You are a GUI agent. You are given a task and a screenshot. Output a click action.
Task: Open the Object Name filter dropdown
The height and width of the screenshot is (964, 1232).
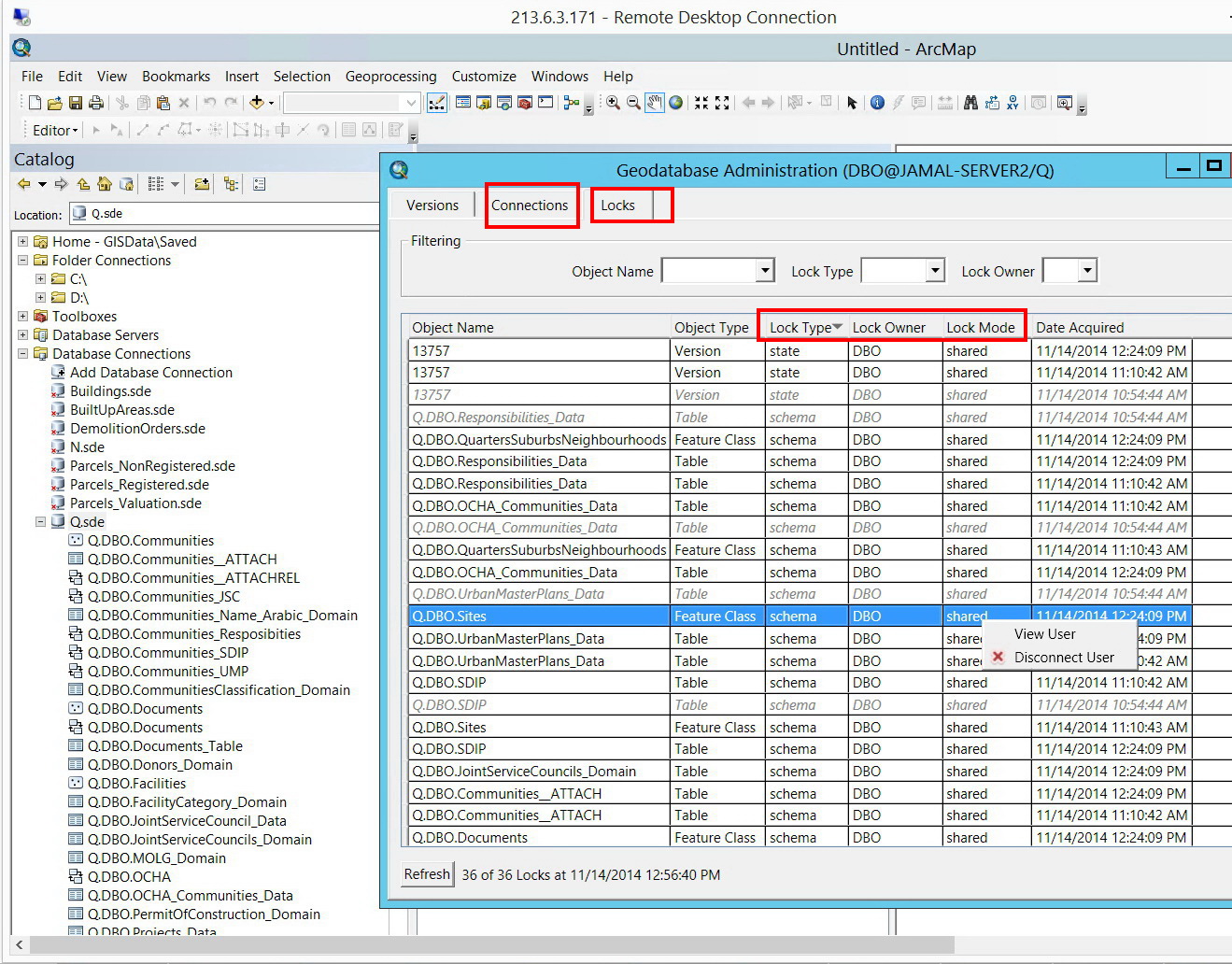pyautogui.click(x=765, y=271)
